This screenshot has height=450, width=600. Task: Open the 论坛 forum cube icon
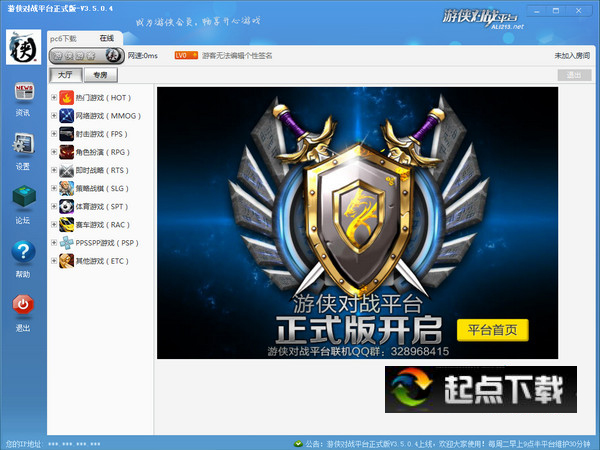[x=24, y=196]
